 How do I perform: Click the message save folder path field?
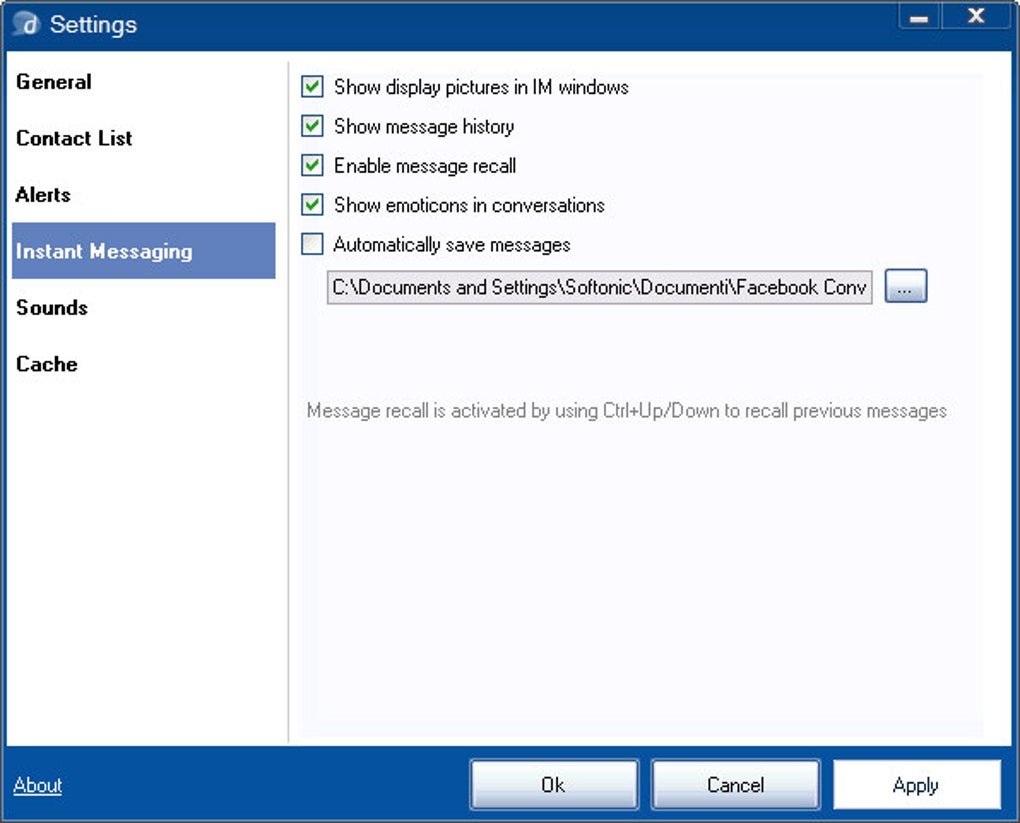click(600, 288)
